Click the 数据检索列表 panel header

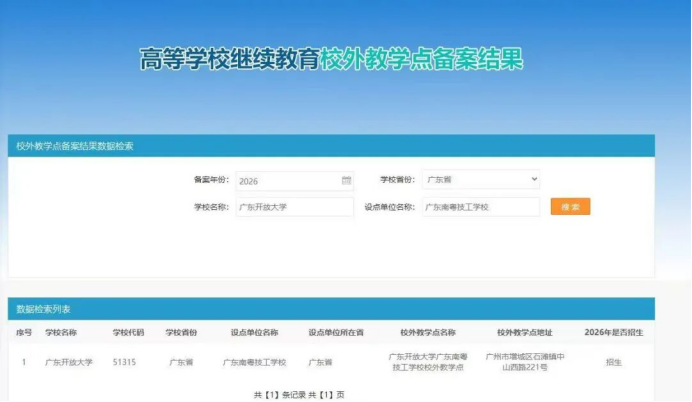click(x=331, y=309)
